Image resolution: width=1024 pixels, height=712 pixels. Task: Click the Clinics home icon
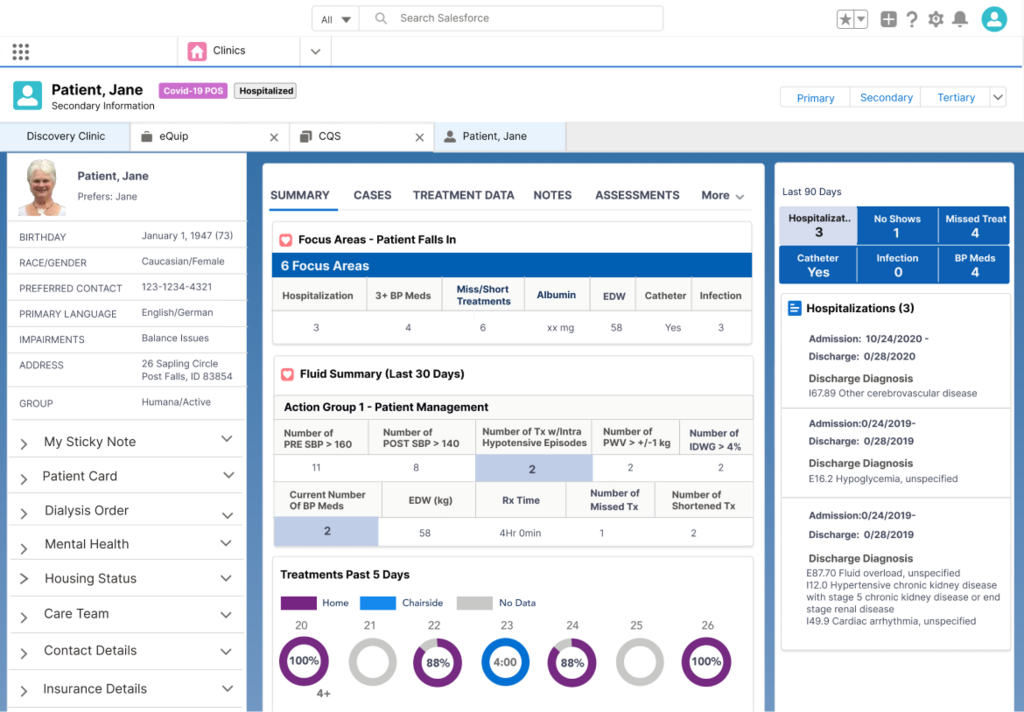click(197, 51)
